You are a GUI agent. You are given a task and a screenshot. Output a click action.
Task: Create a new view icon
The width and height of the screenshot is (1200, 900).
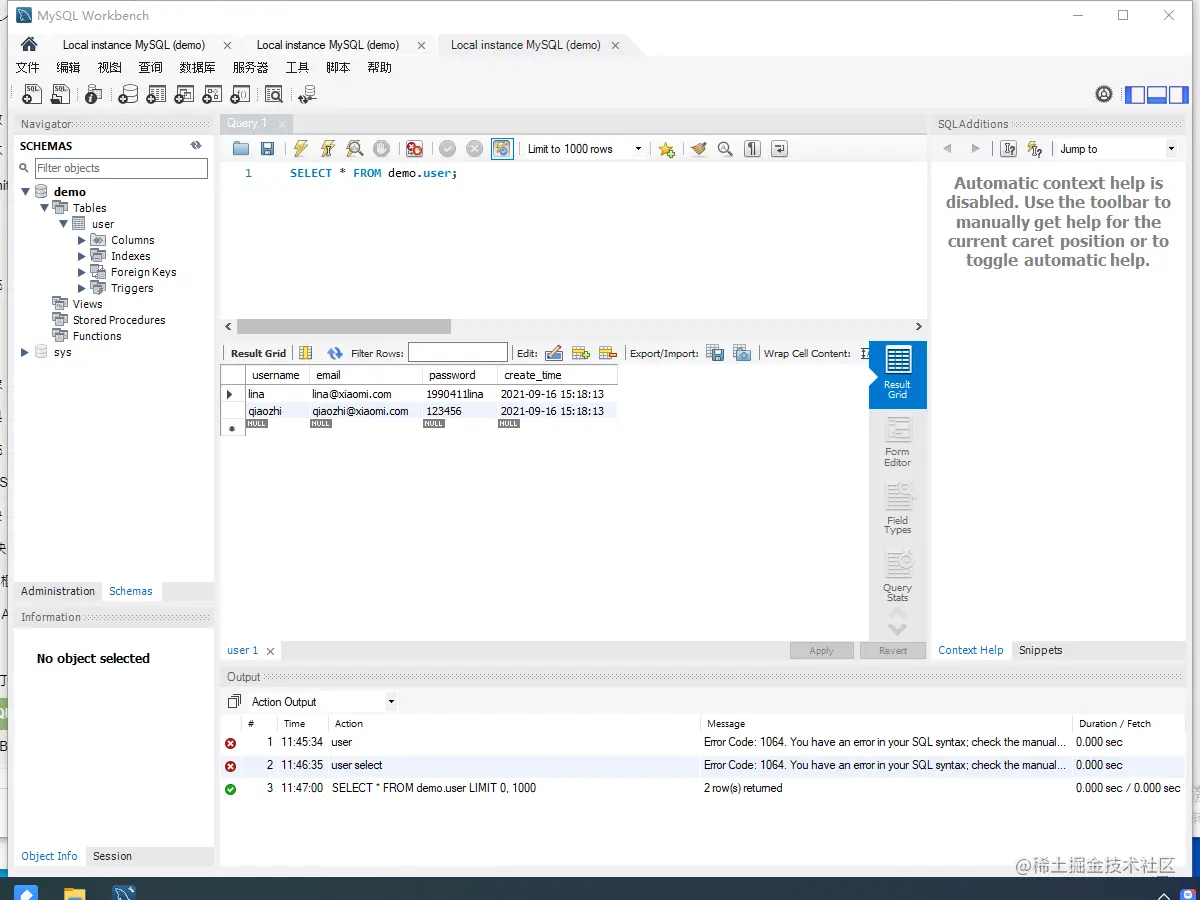(x=184, y=94)
